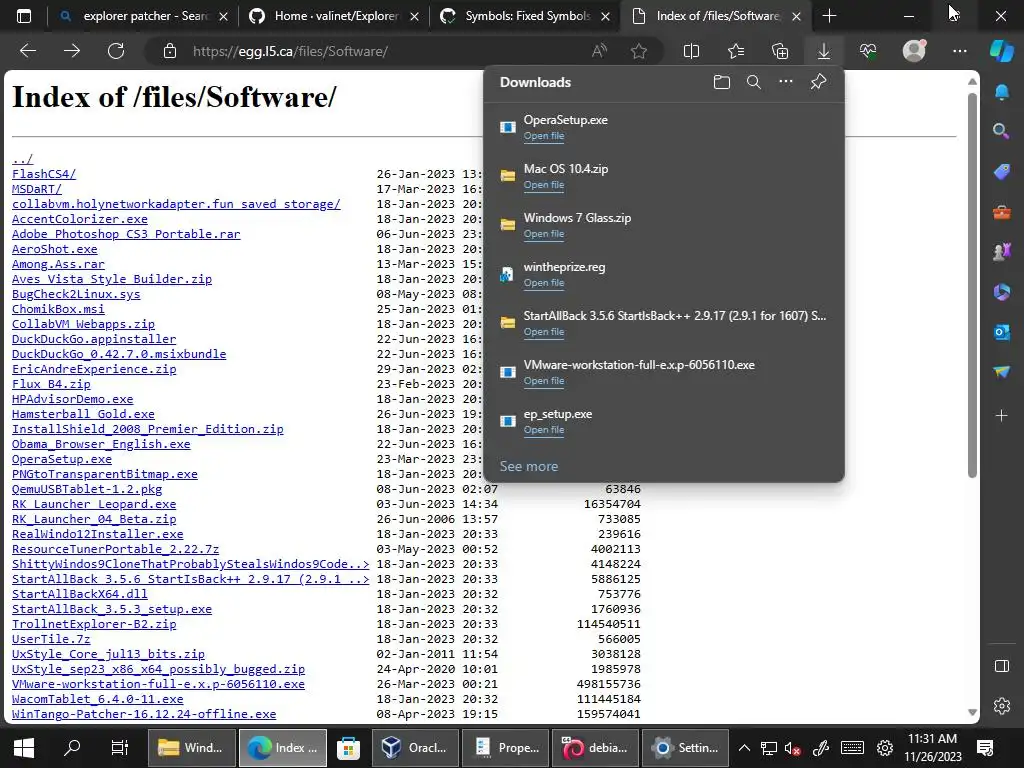
Task: Open Collections toolbar icon
Action: click(x=780, y=51)
